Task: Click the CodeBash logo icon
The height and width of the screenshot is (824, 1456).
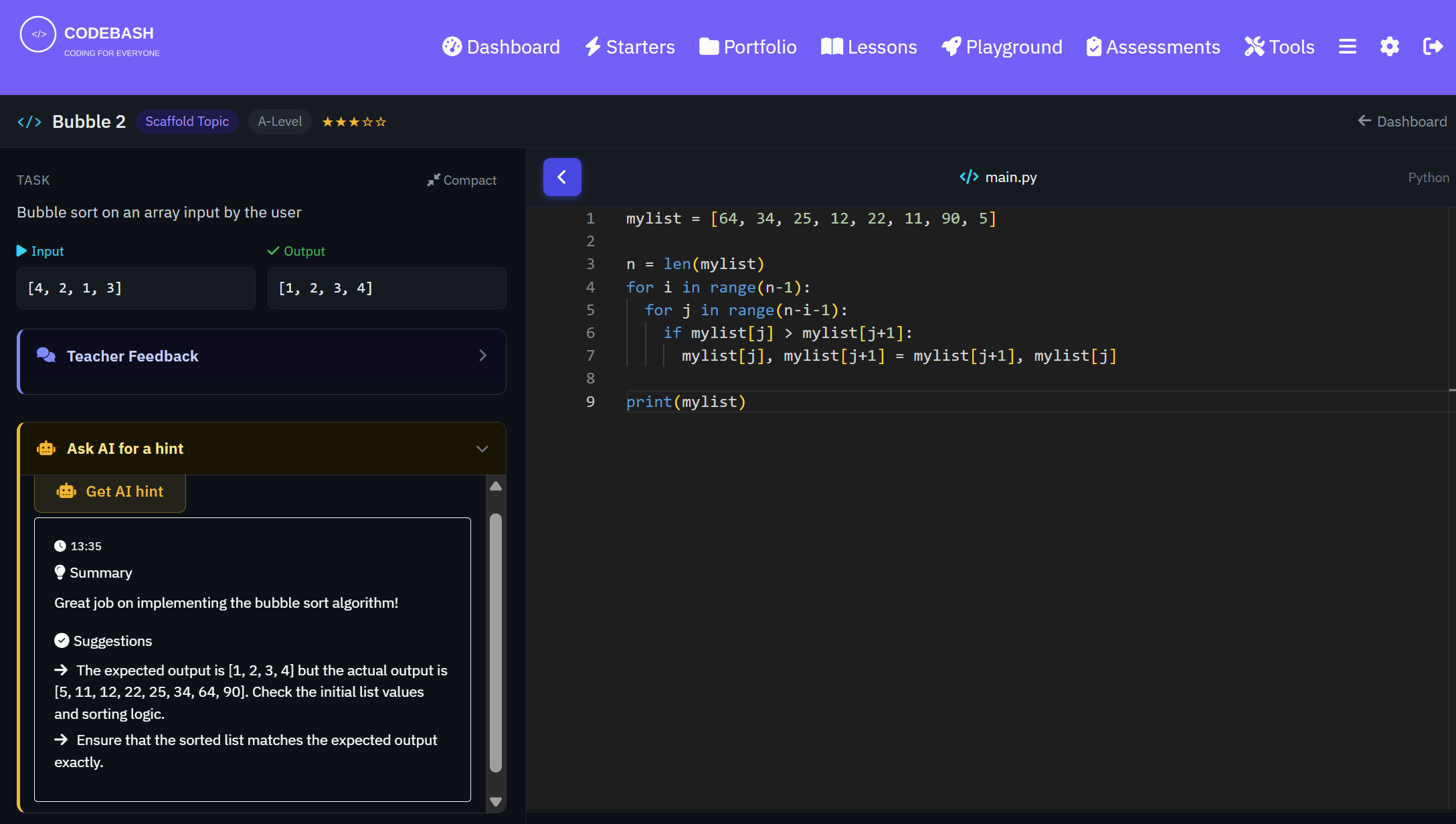Action: coord(38,34)
